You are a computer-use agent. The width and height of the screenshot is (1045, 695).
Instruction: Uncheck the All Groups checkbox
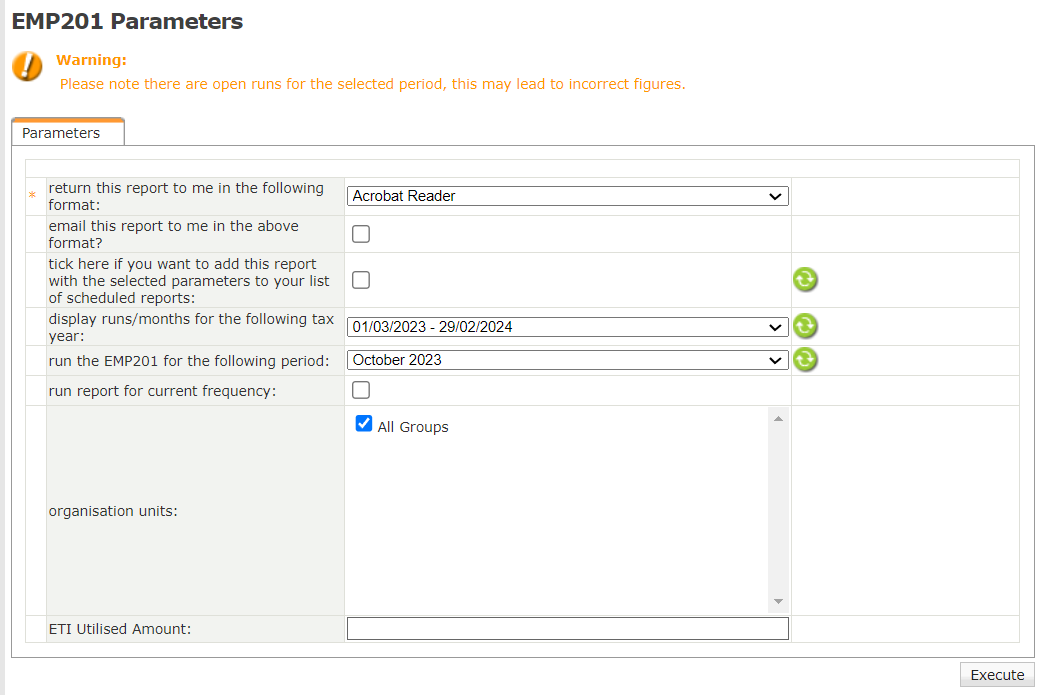pyautogui.click(x=364, y=424)
